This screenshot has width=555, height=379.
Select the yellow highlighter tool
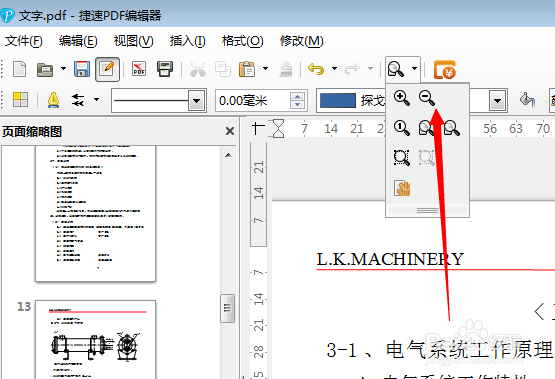coord(53,100)
